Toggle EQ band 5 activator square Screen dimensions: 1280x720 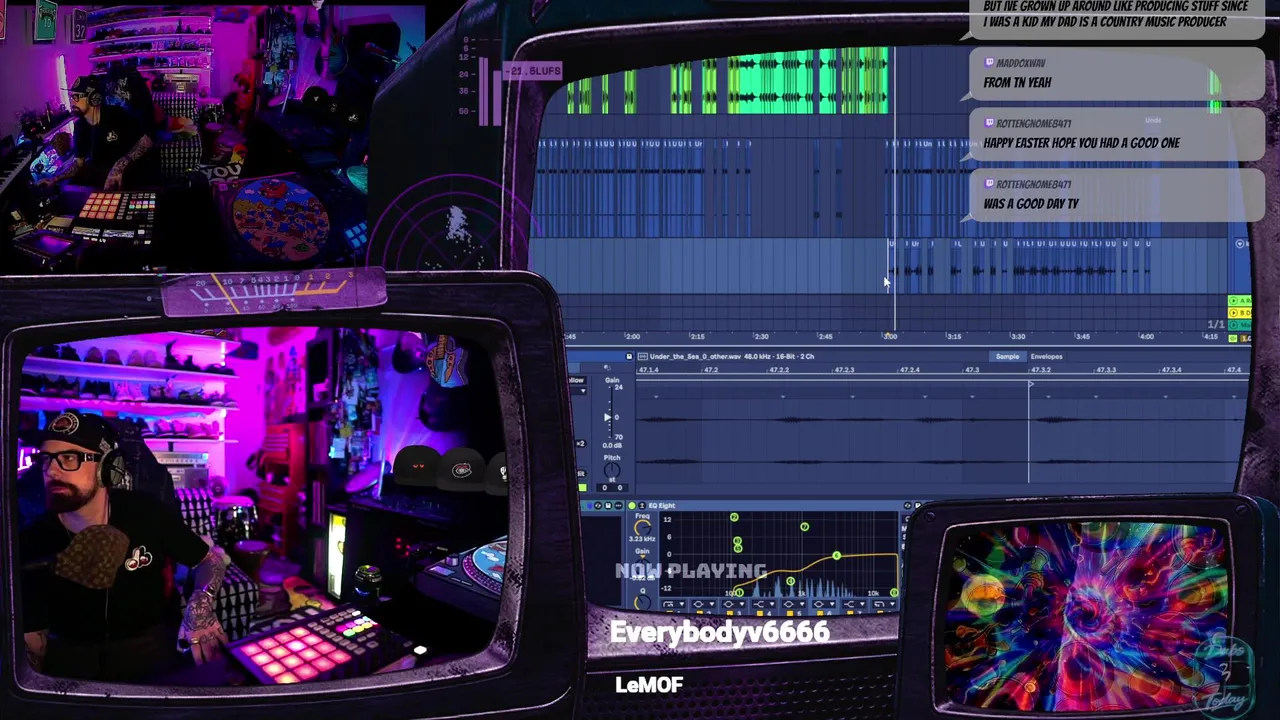click(790, 613)
